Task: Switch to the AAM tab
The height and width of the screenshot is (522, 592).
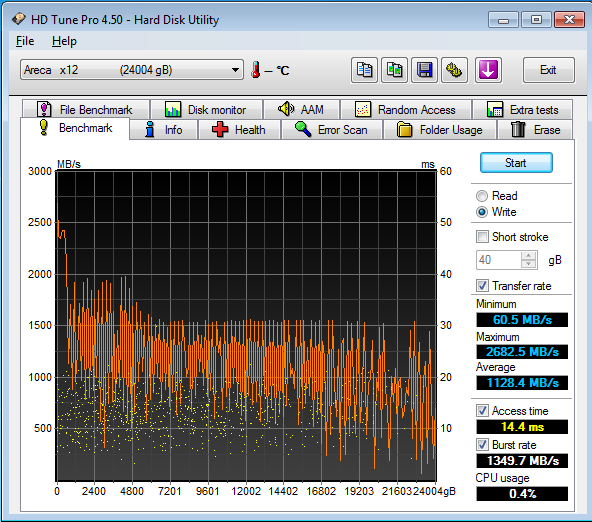Action: pos(301,109)
